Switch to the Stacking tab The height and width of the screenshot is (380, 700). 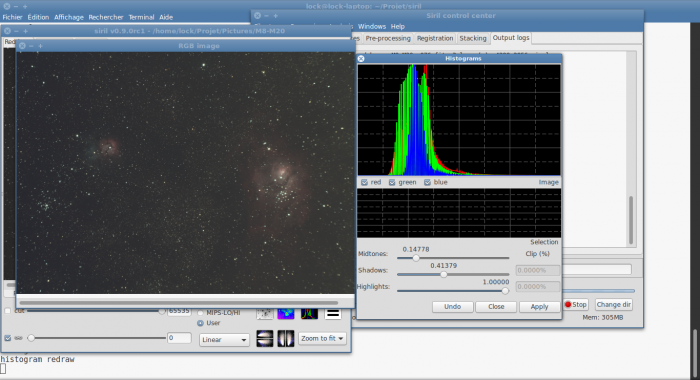tap(473, 38)
